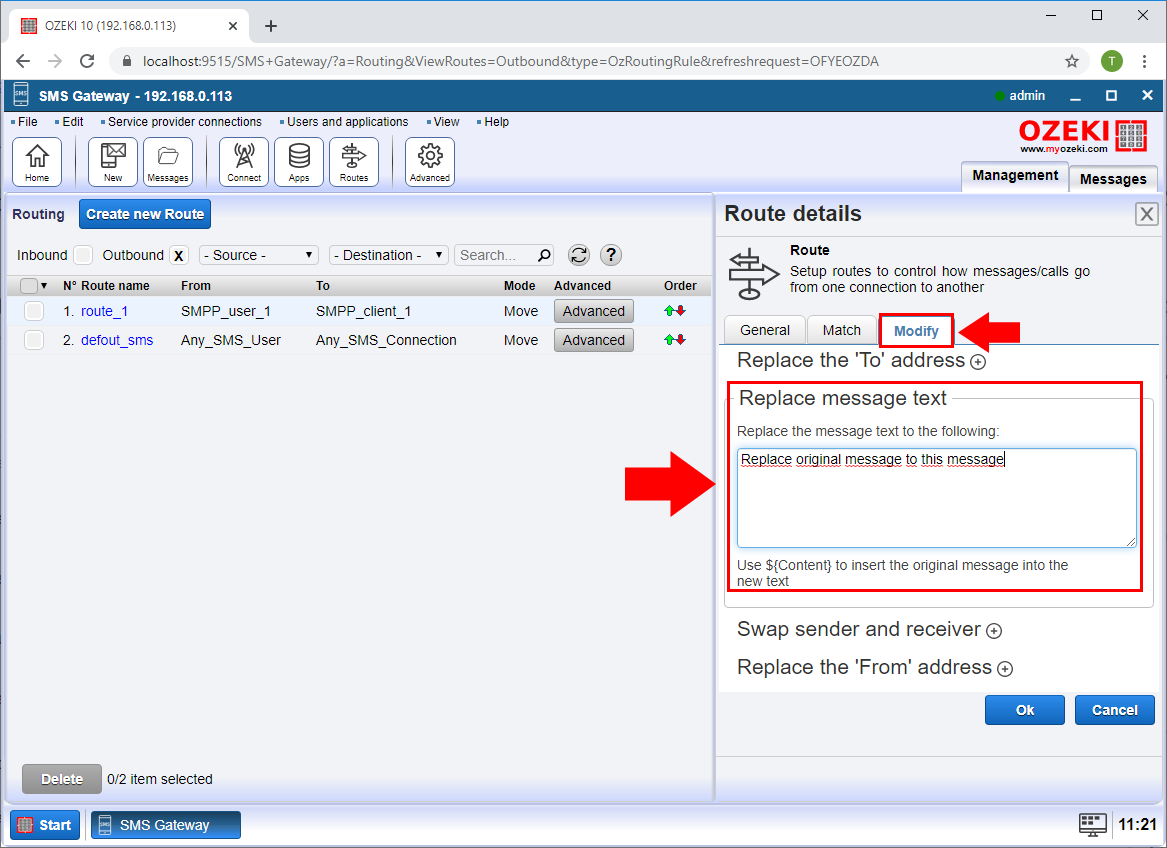Click the Create new Route button
This screenshot has width=1167, height=848.
coord(145,214)
